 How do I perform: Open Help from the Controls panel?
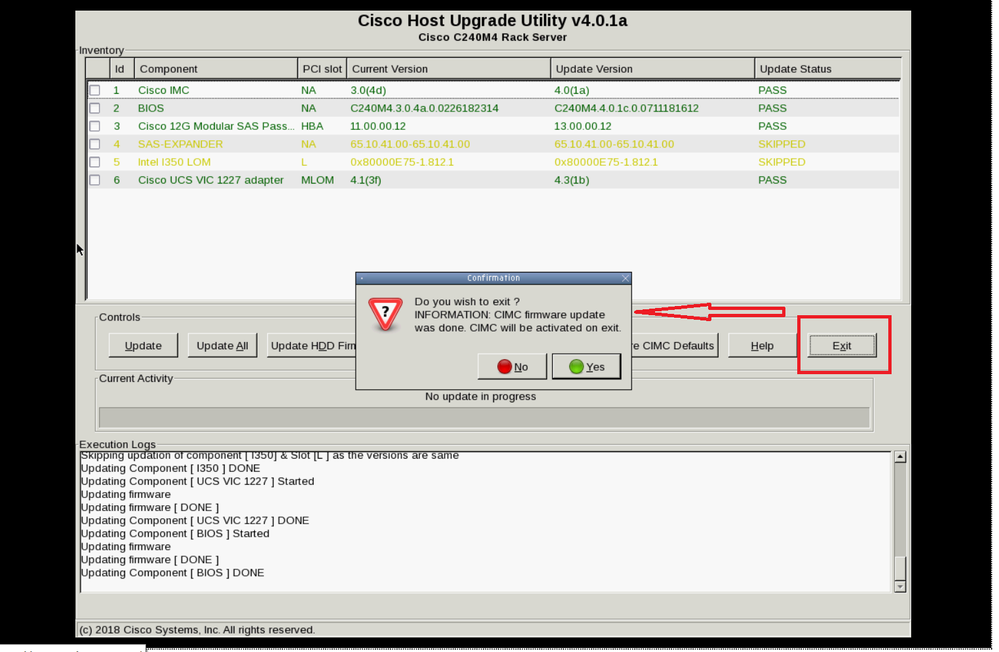[762, 345]
